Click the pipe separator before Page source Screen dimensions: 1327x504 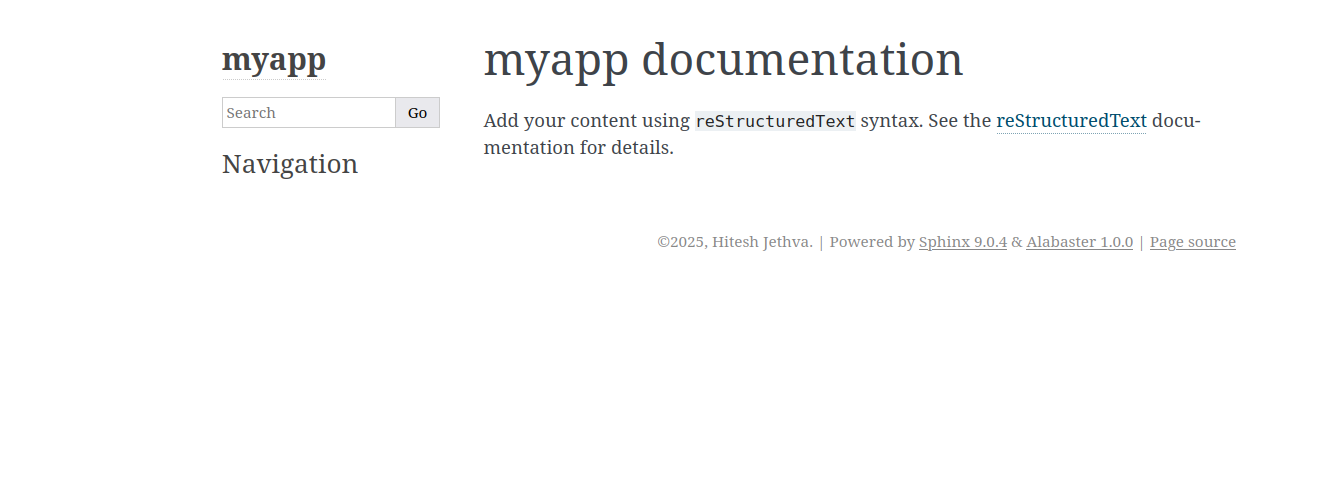[1141, 242]
